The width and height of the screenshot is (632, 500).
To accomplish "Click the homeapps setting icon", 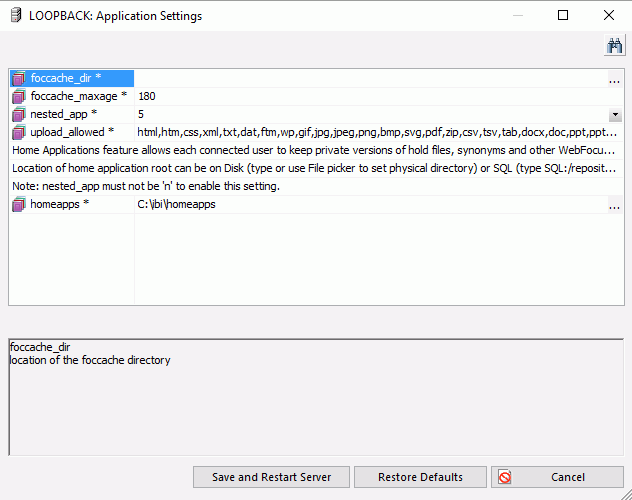I will tap(19, 204).
